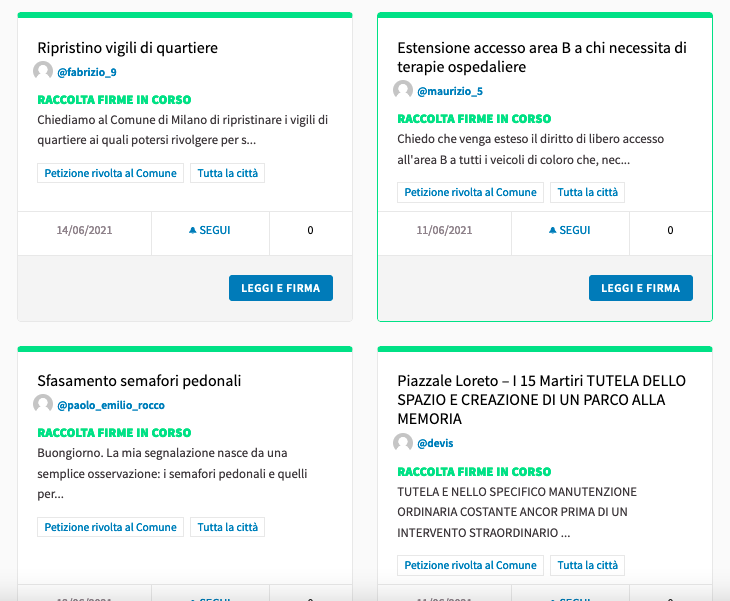Open petition title Ripristino vigili di quartiere
The height and width of the screenshot is (601, 730).
128,48
